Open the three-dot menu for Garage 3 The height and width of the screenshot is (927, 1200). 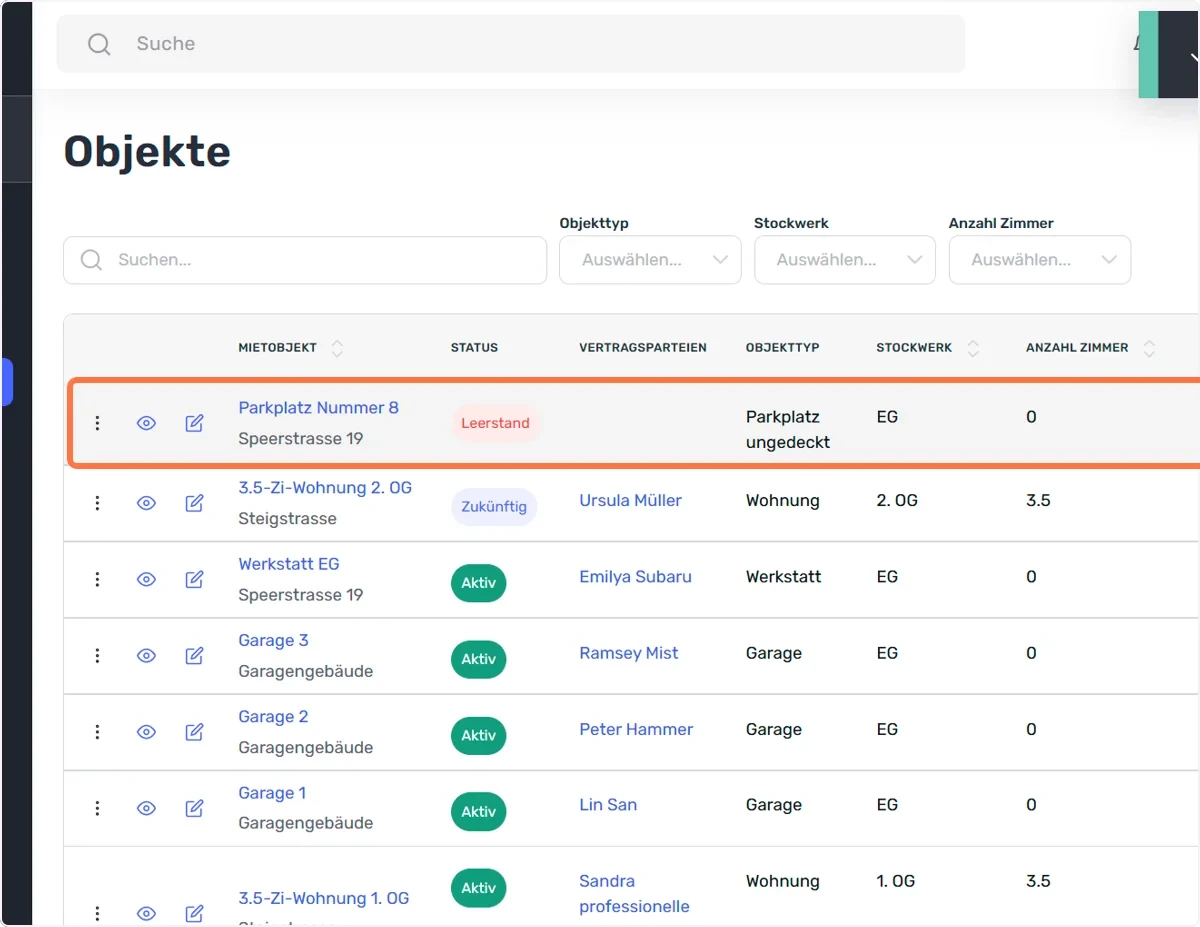tap(97, 656)
